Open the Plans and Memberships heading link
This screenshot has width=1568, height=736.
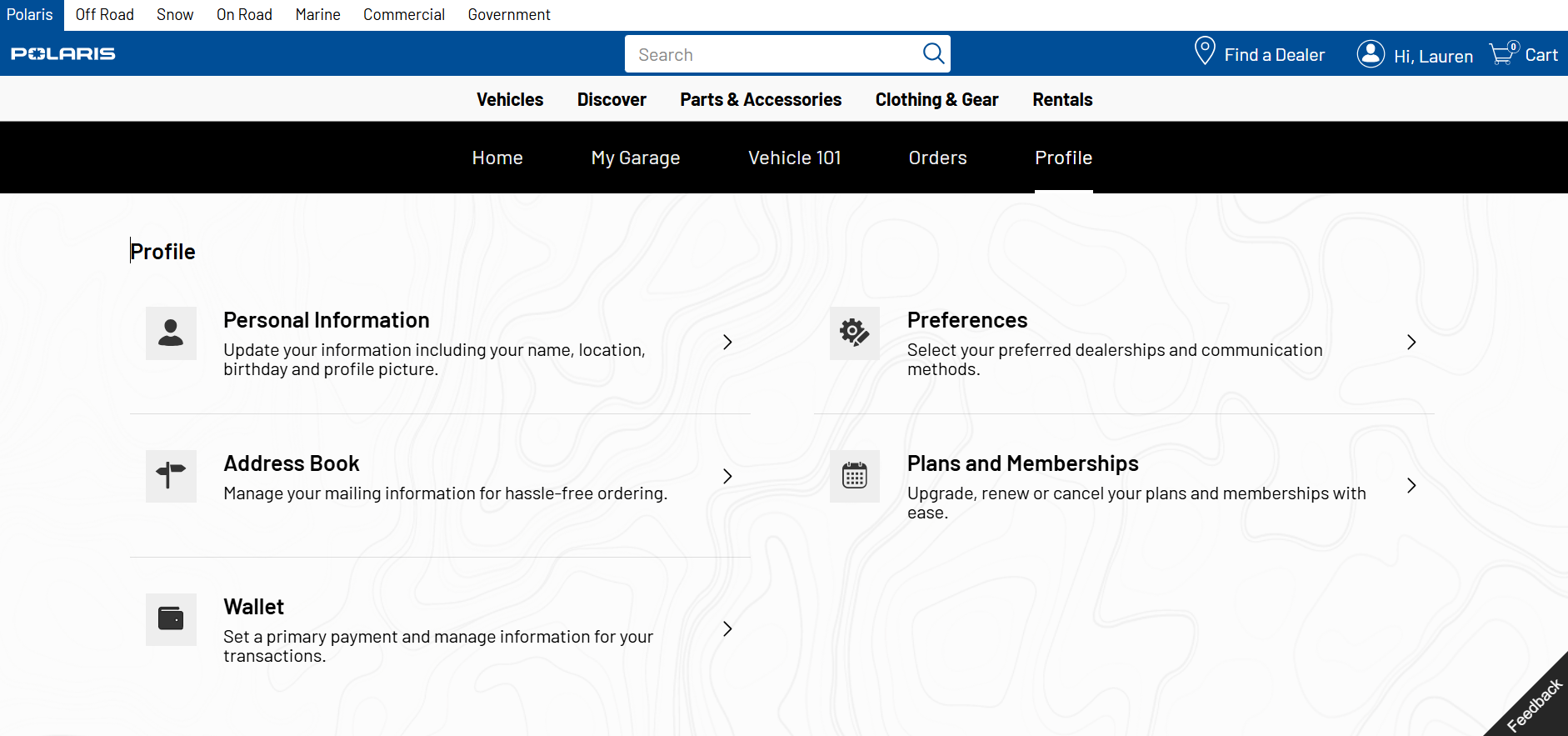coord(1023,463)
